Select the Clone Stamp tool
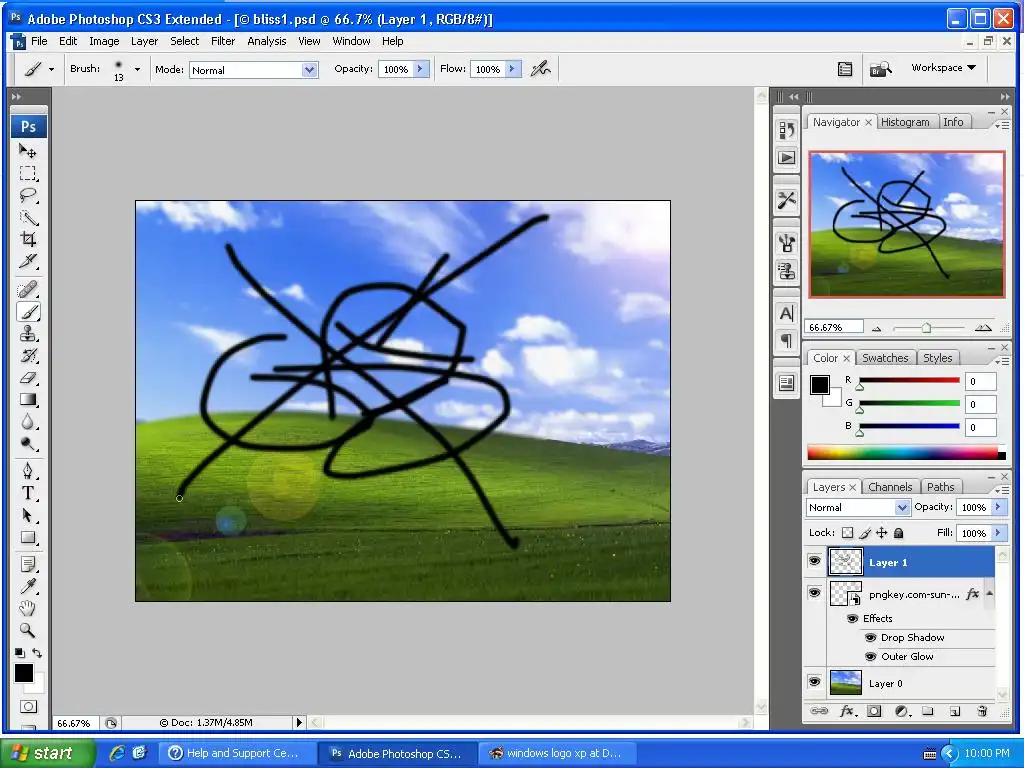Viewport: 1024px width, 768px height. click(27, 334)
